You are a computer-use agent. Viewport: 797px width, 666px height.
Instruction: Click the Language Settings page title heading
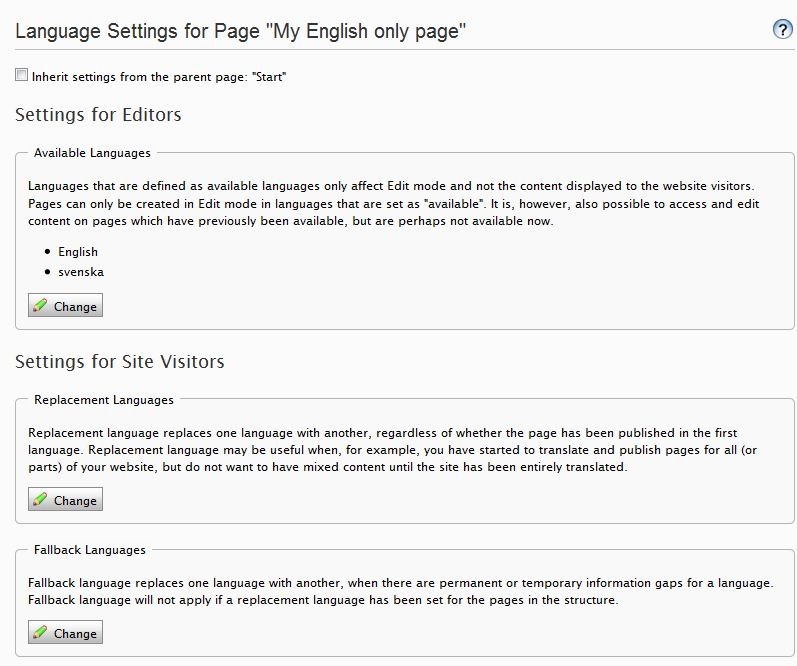241,32
